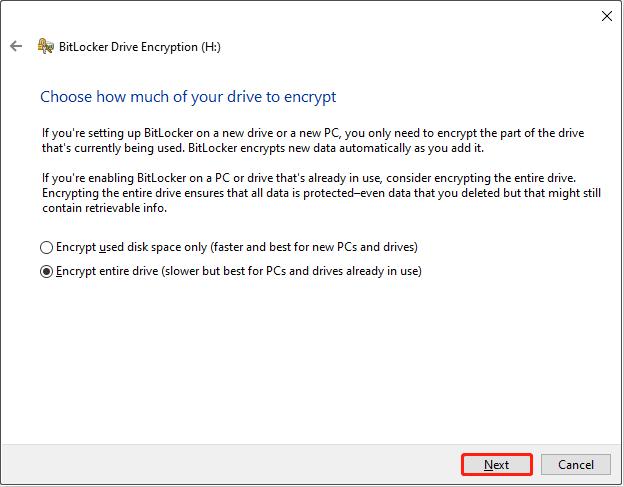Click the BitLocker lock and keys icon
This screenshot has width=624, height=487.
tap(45, 46)
